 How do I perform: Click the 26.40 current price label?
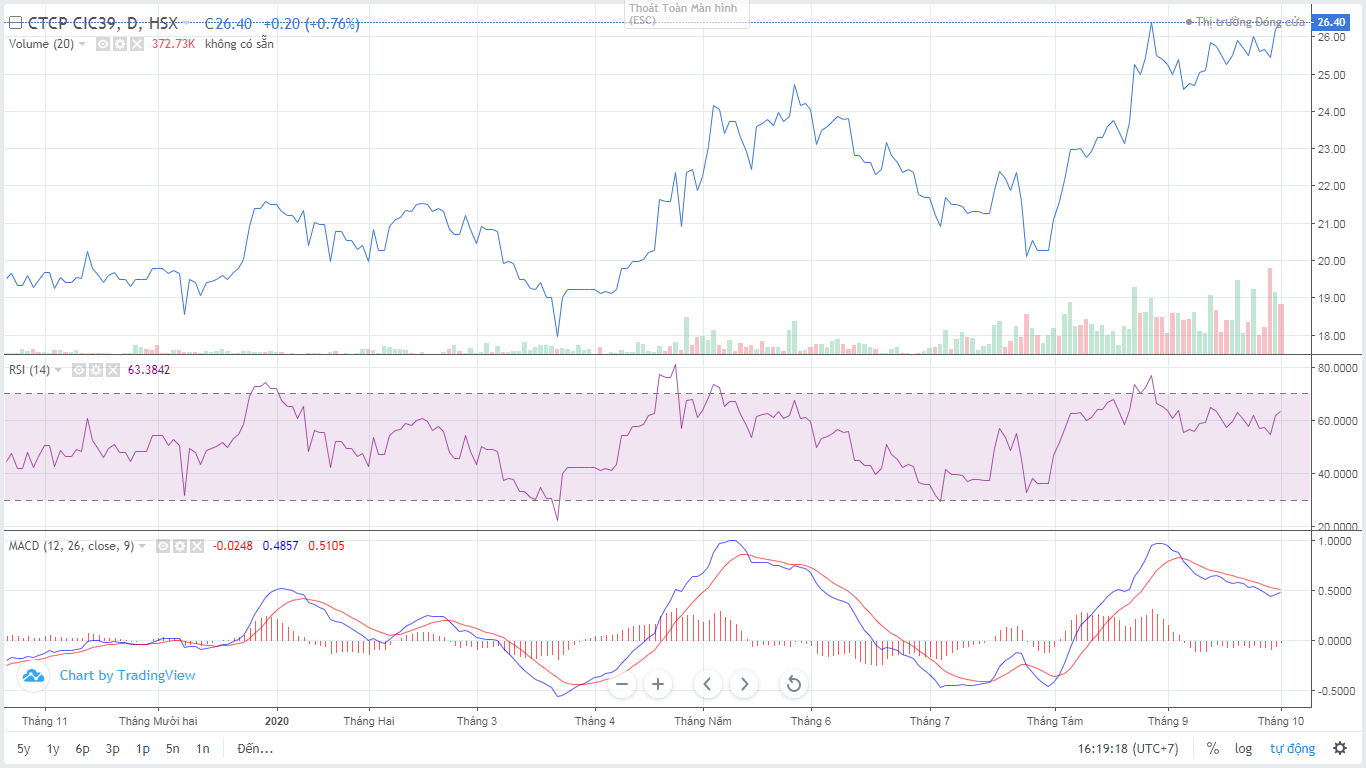coord(1331,22)
